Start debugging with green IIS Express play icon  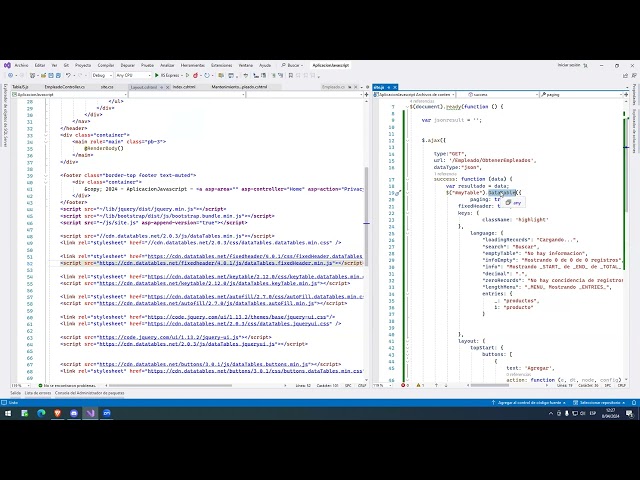coord(157,76)
